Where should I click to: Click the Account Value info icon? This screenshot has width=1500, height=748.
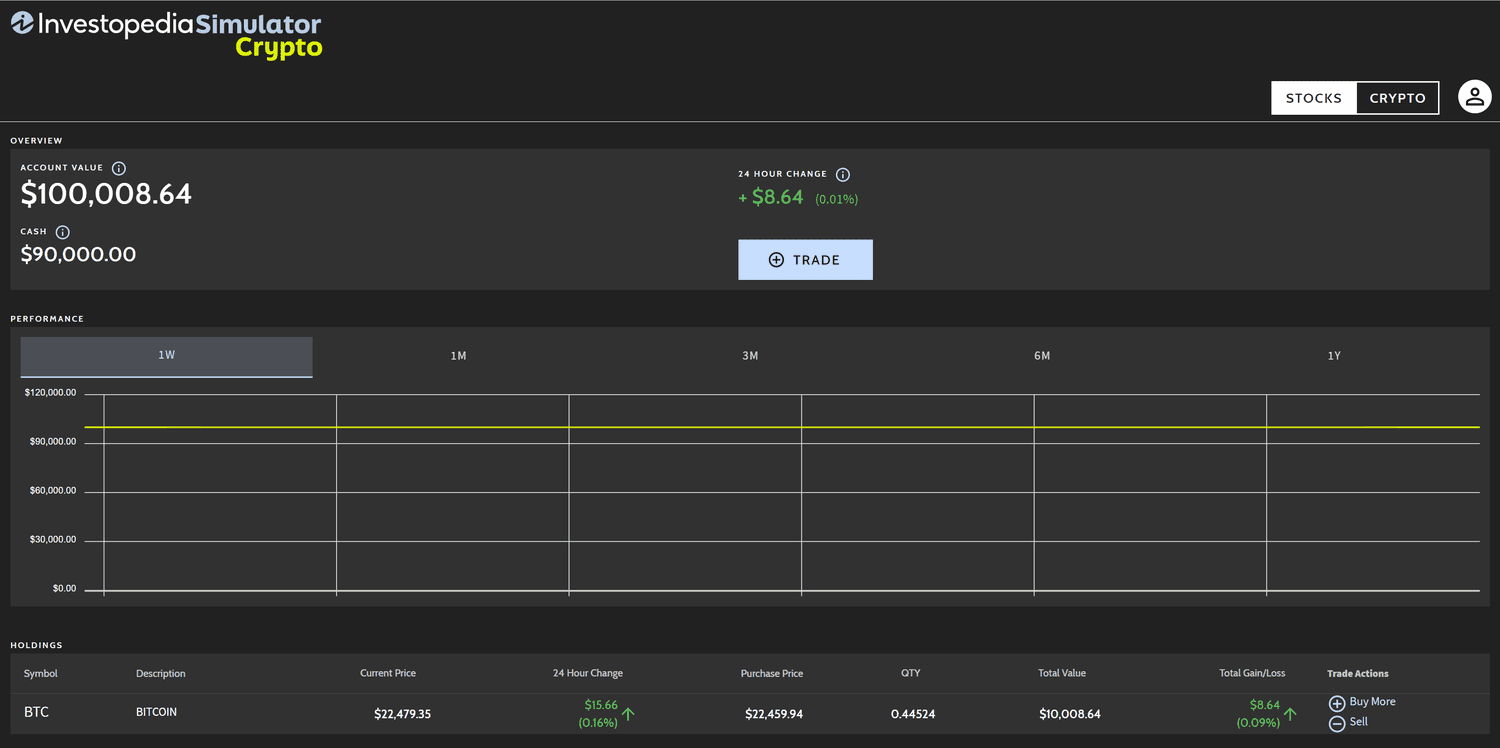[x=119, y=169]
